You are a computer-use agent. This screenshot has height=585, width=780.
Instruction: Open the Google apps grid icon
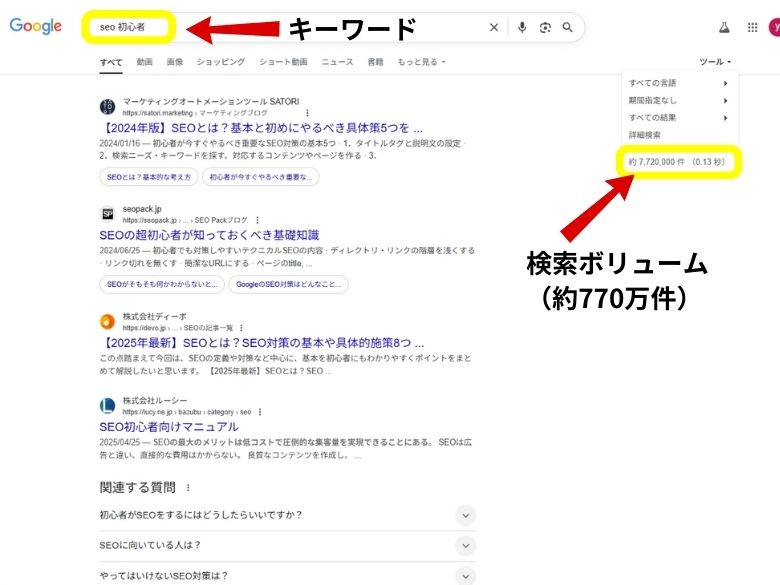[x=753, y=27]
